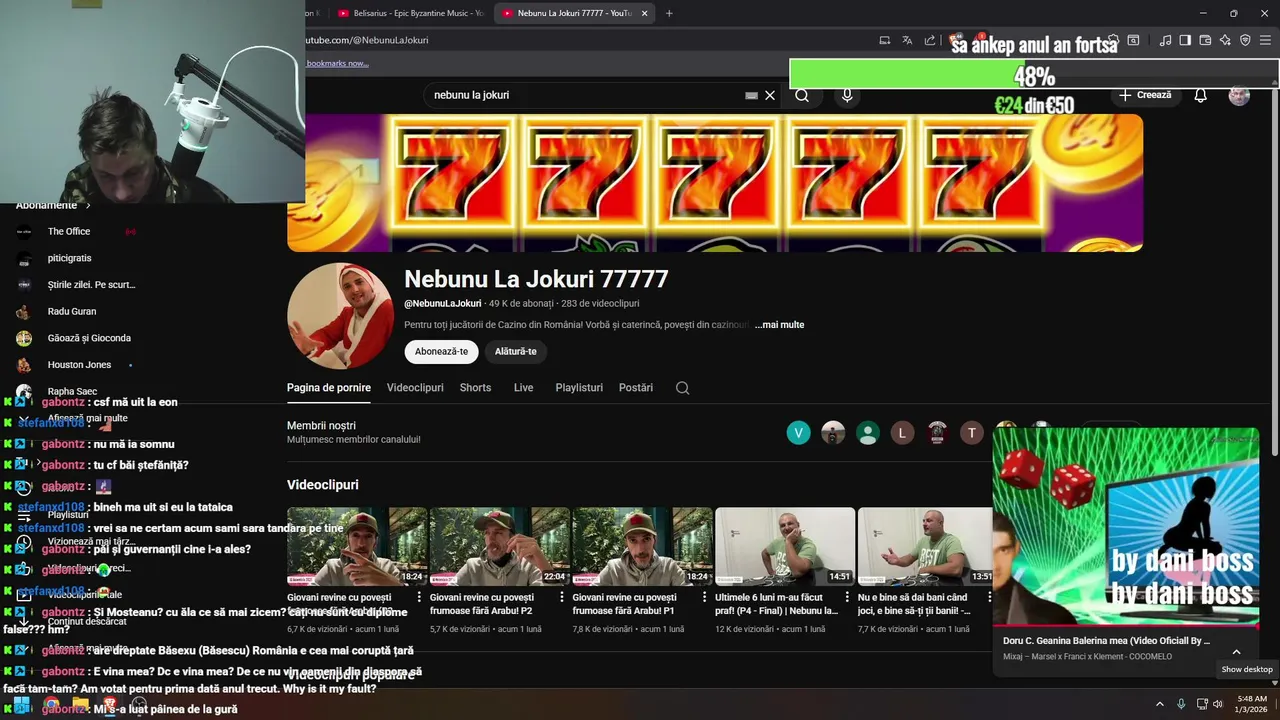The height and width of the screenshot is (720, 1280).
Task: Open the browser wallet icon
Action: point(1205,40)
